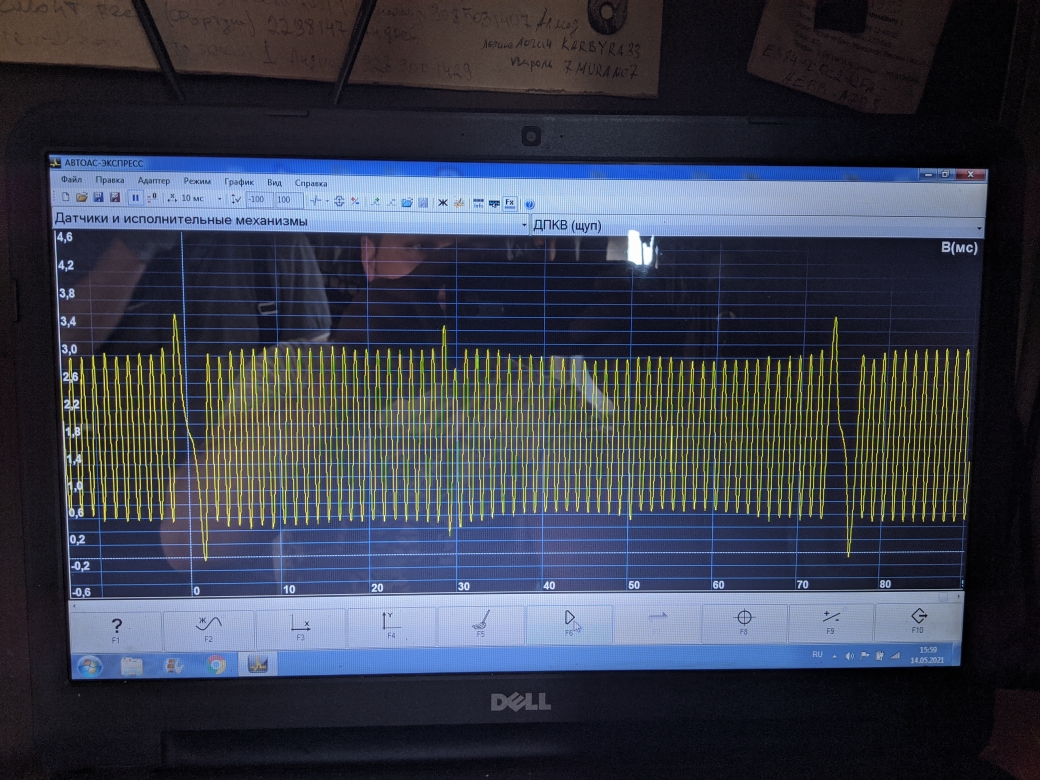Click the greyed save icon after blue folder
The image size is (1040, 780).
pyautogui.click(x=423, y=202)
